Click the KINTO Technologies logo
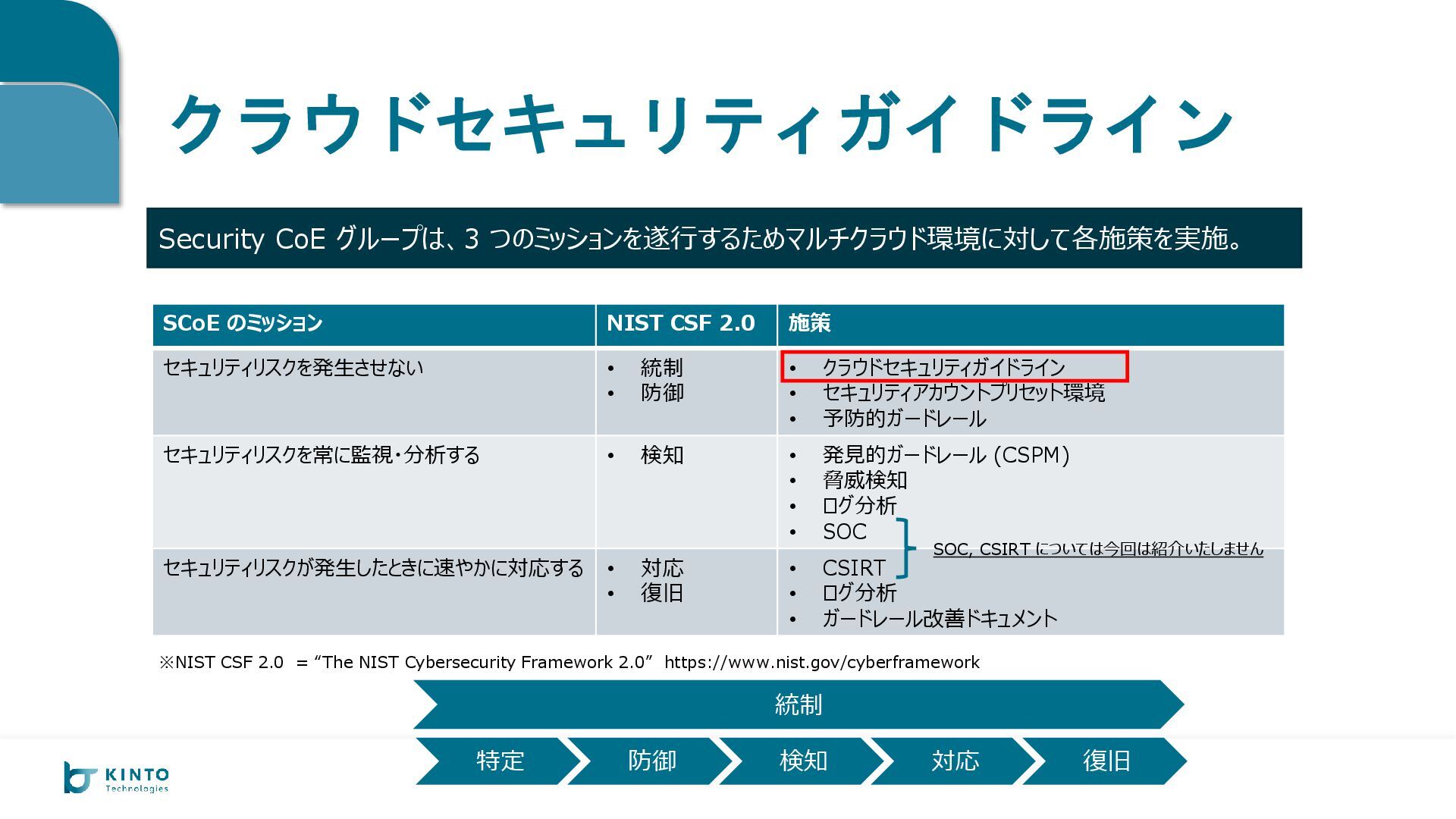 (x=116, y=778)
